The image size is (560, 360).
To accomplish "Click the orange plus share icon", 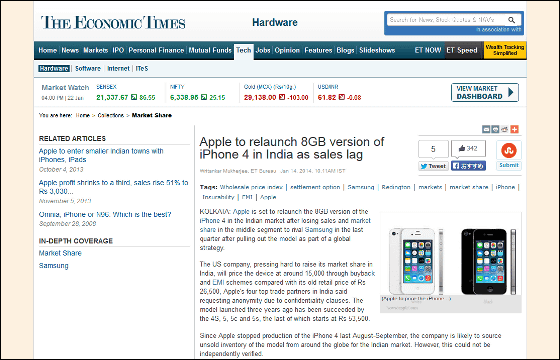I will point(514,129).
